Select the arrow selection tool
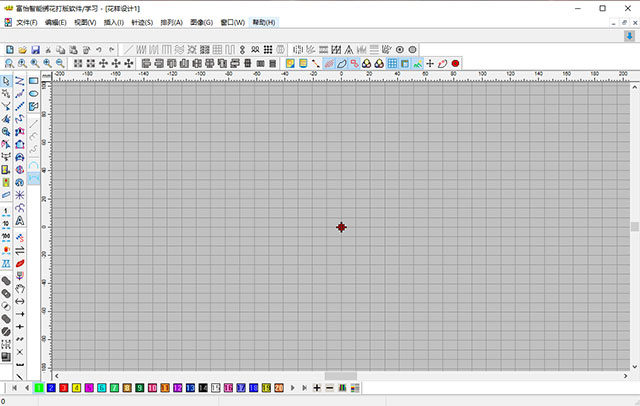This screenshot has width=640, height=406. (x=6, y=80)
